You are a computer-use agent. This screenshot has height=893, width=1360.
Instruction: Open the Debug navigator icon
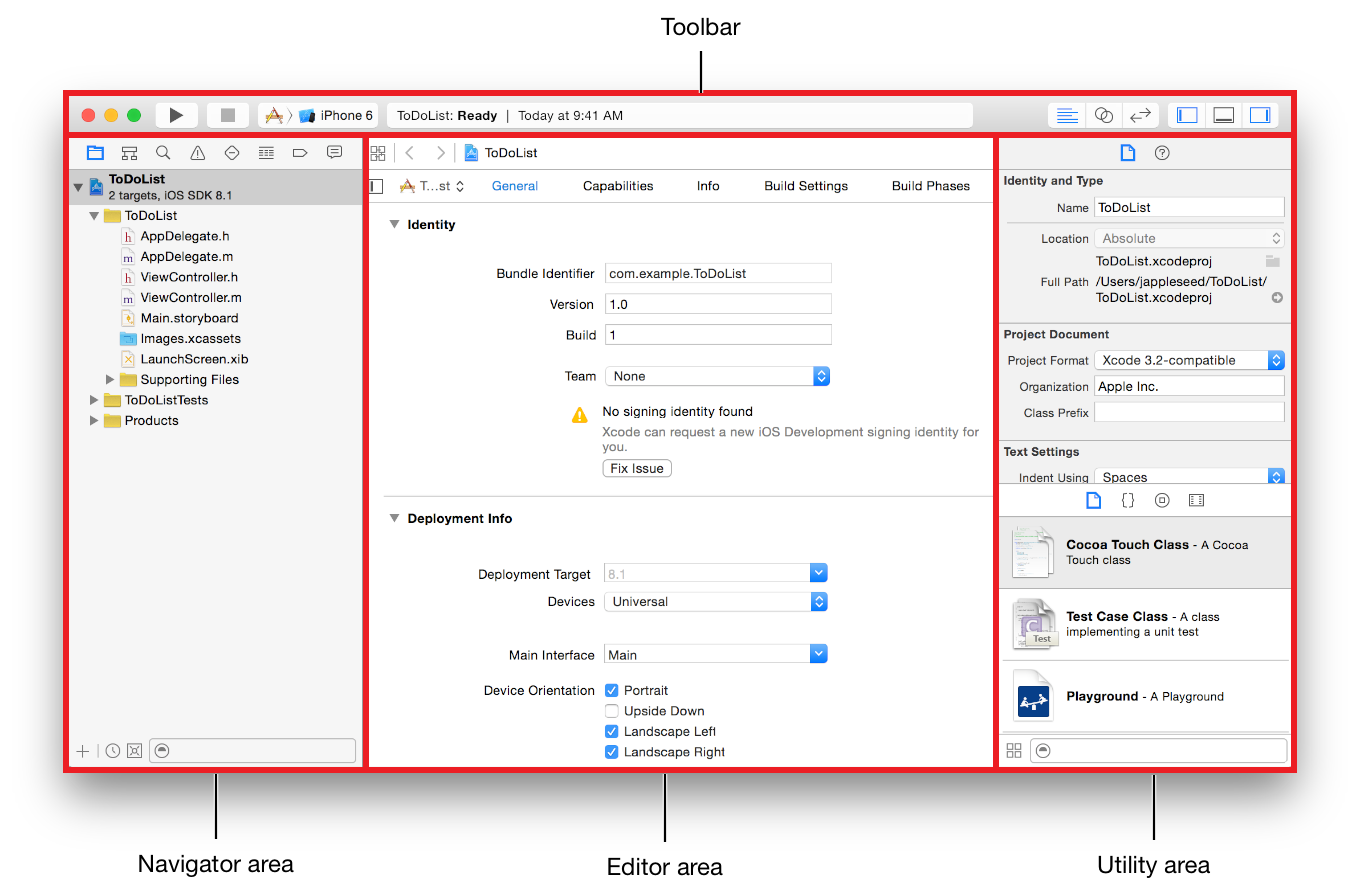click(265, 152)
